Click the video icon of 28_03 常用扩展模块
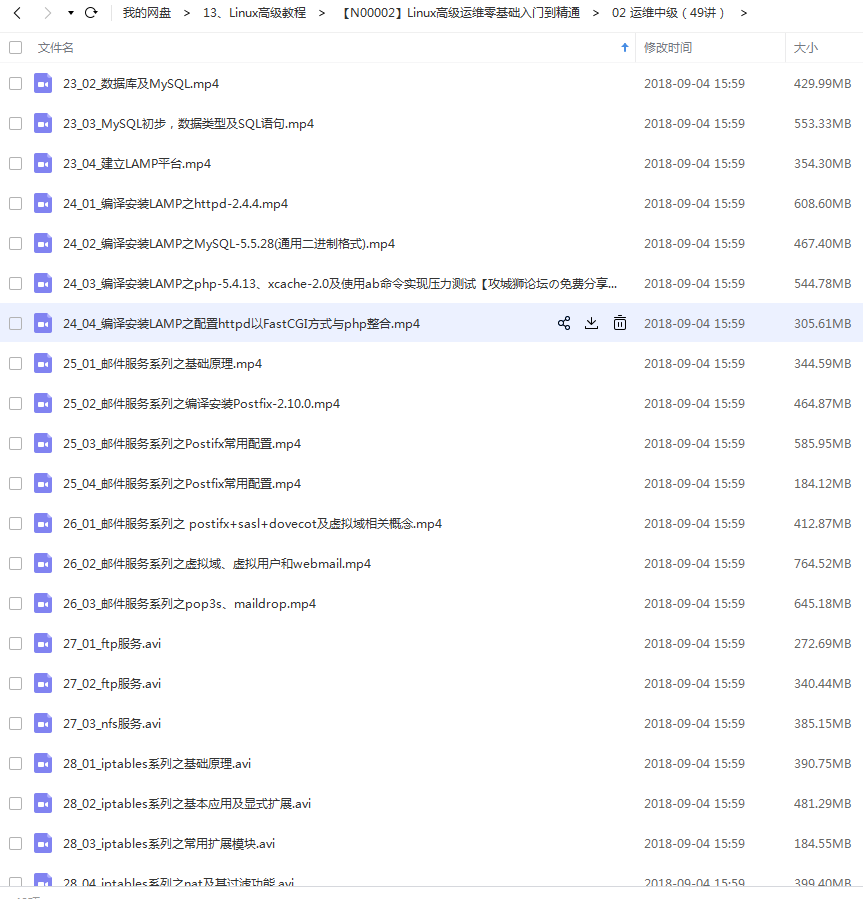 click(x=43, y=843)
